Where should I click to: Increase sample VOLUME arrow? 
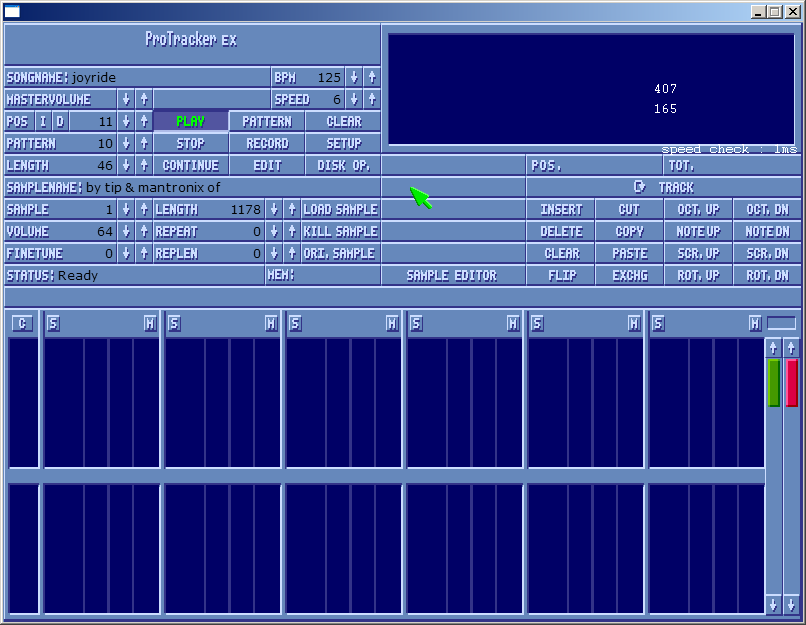(144, 231)
